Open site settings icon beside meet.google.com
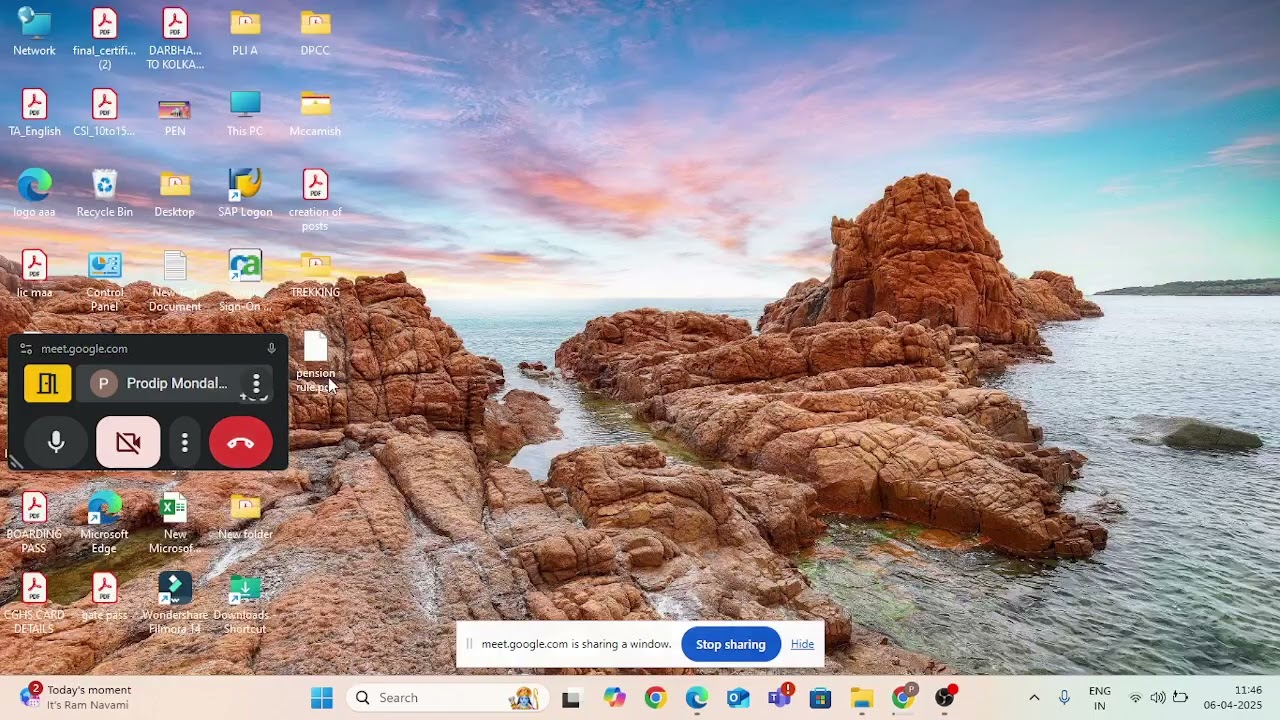The width and height of the screenshot is (1280, 720). [x=26, y=349]
